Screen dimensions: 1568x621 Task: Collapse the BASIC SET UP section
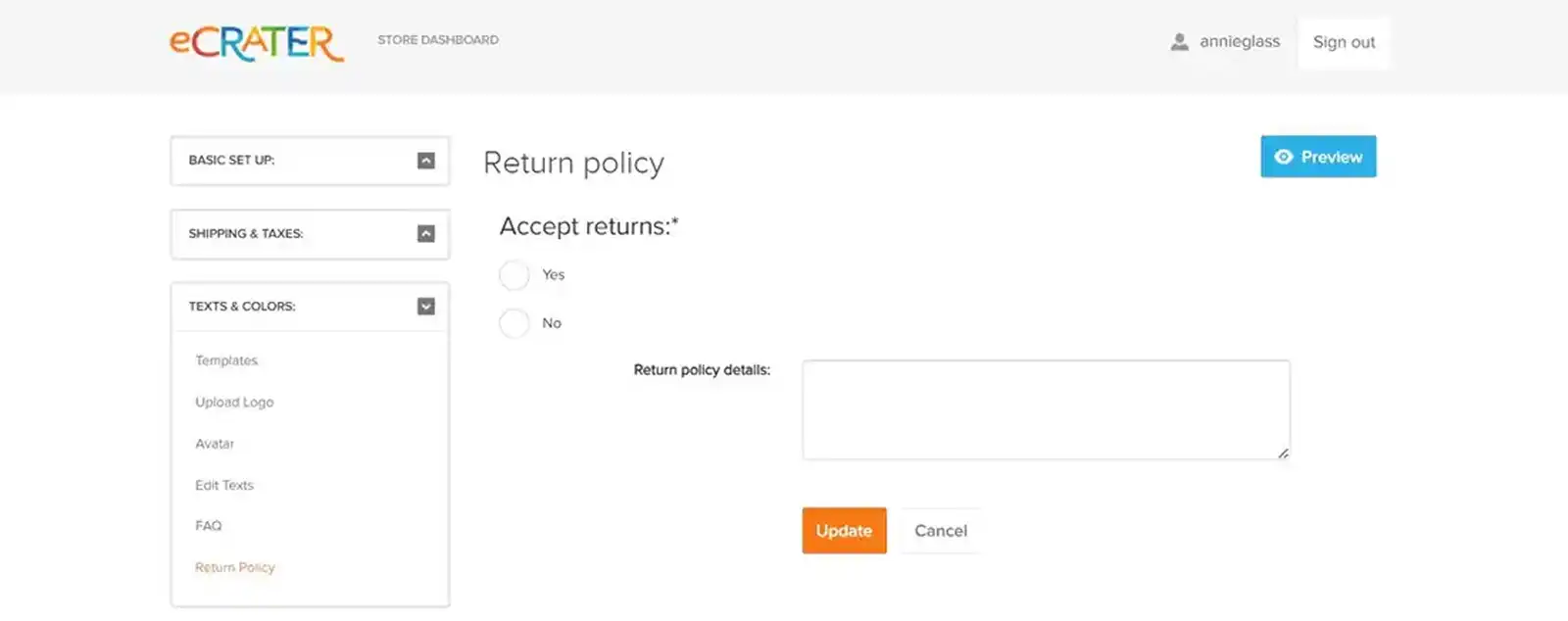[x=425, y=161]
